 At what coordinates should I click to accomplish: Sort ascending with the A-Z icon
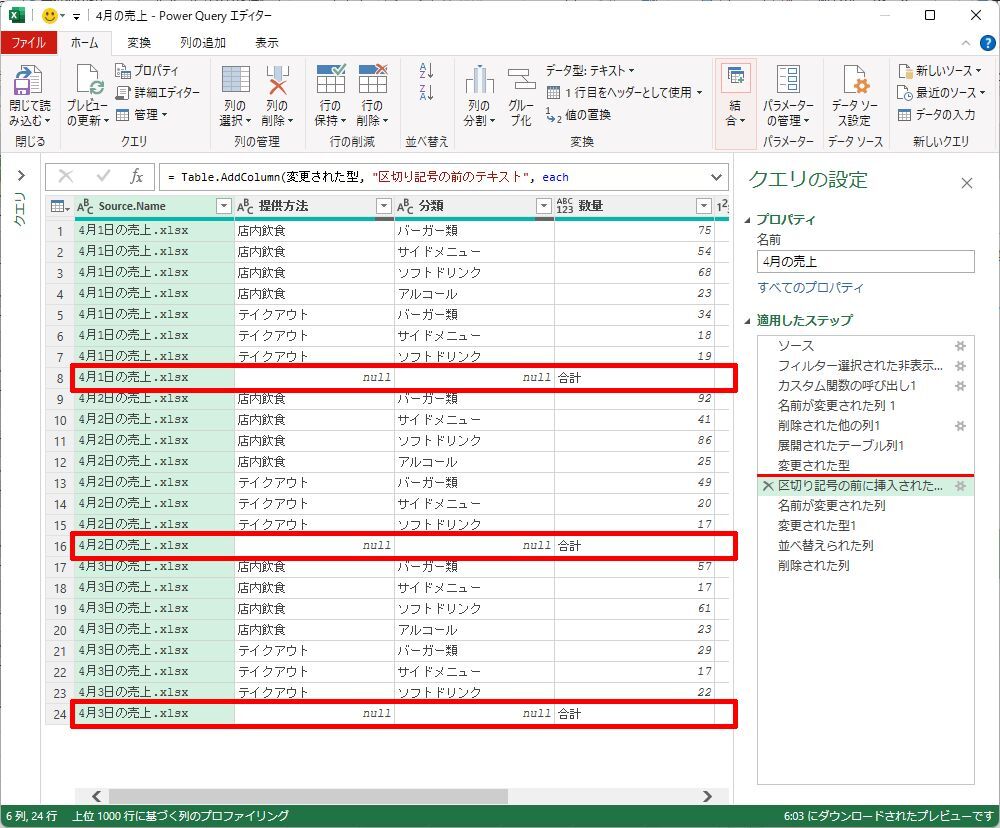[427, 71]
